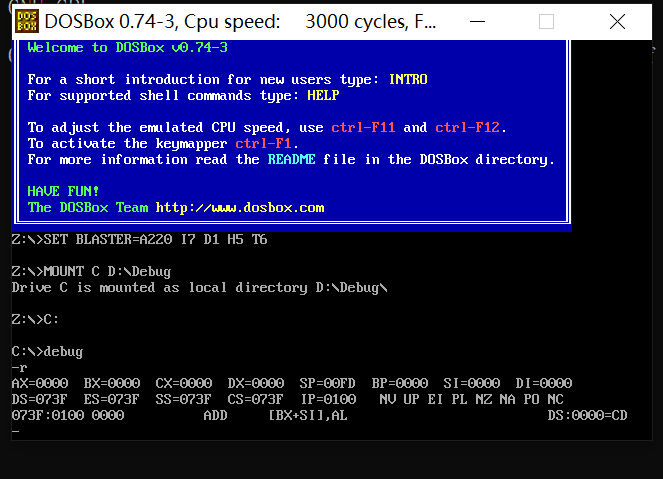This screenshot has width=663, height=479.
Task: Click the MOUNT C D:\Debug command line
Action: pyautogui.click(x=91, y=272)
